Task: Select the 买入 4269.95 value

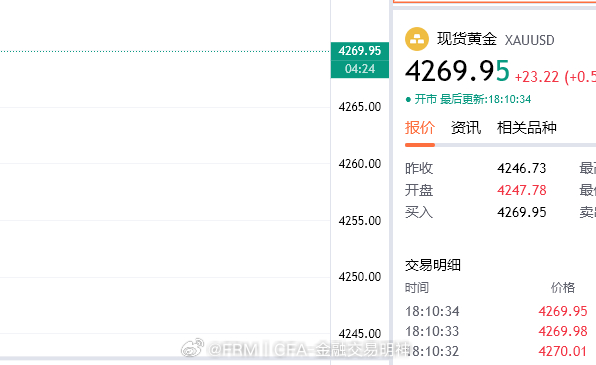Action: [522, 212]
